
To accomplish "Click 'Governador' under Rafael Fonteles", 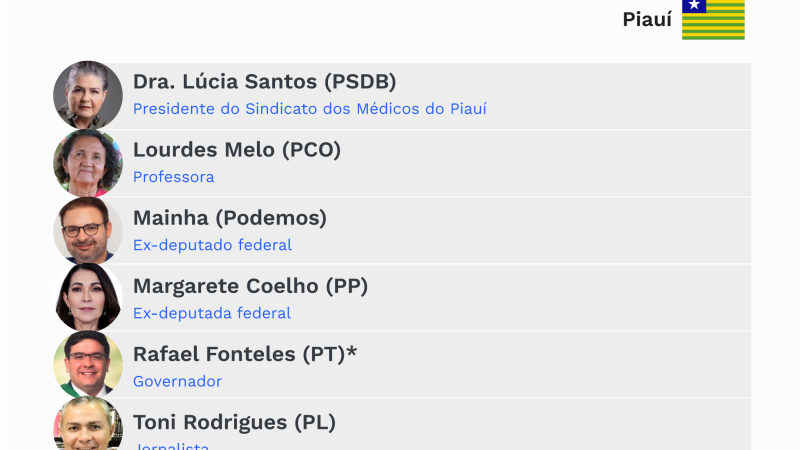I will pyautogui.click(x=177, y=381).
